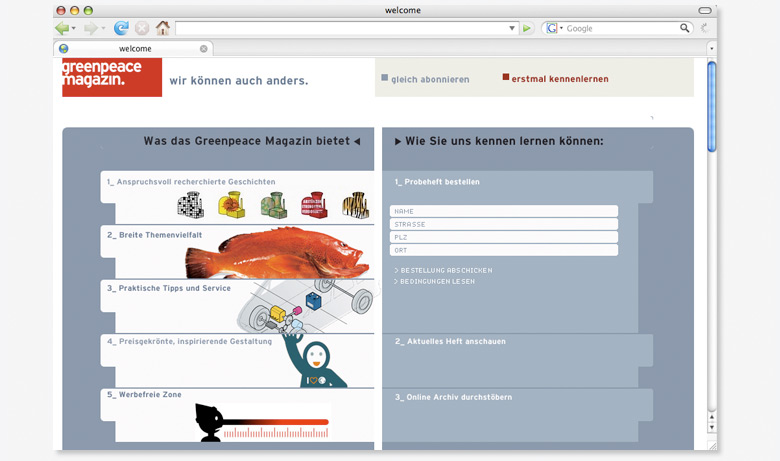
Task: Open the tab list dropdown at tab bar end
Action: click(711, 49)
